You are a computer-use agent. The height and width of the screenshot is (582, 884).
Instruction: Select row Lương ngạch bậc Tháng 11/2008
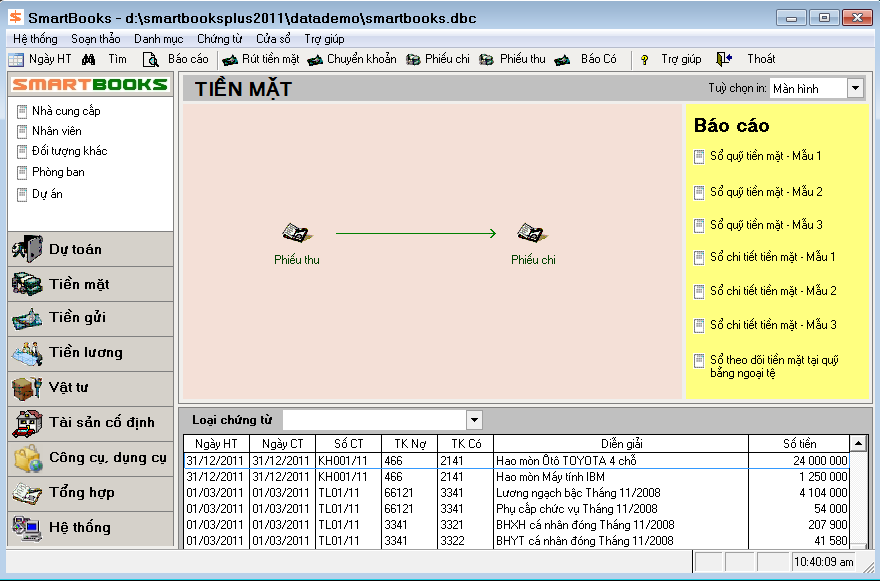516,493
